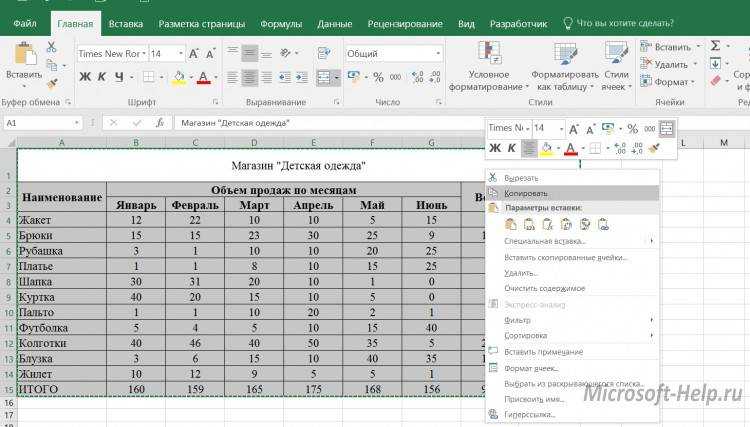Switch to the Разметка страницы tab

[201, 23]
